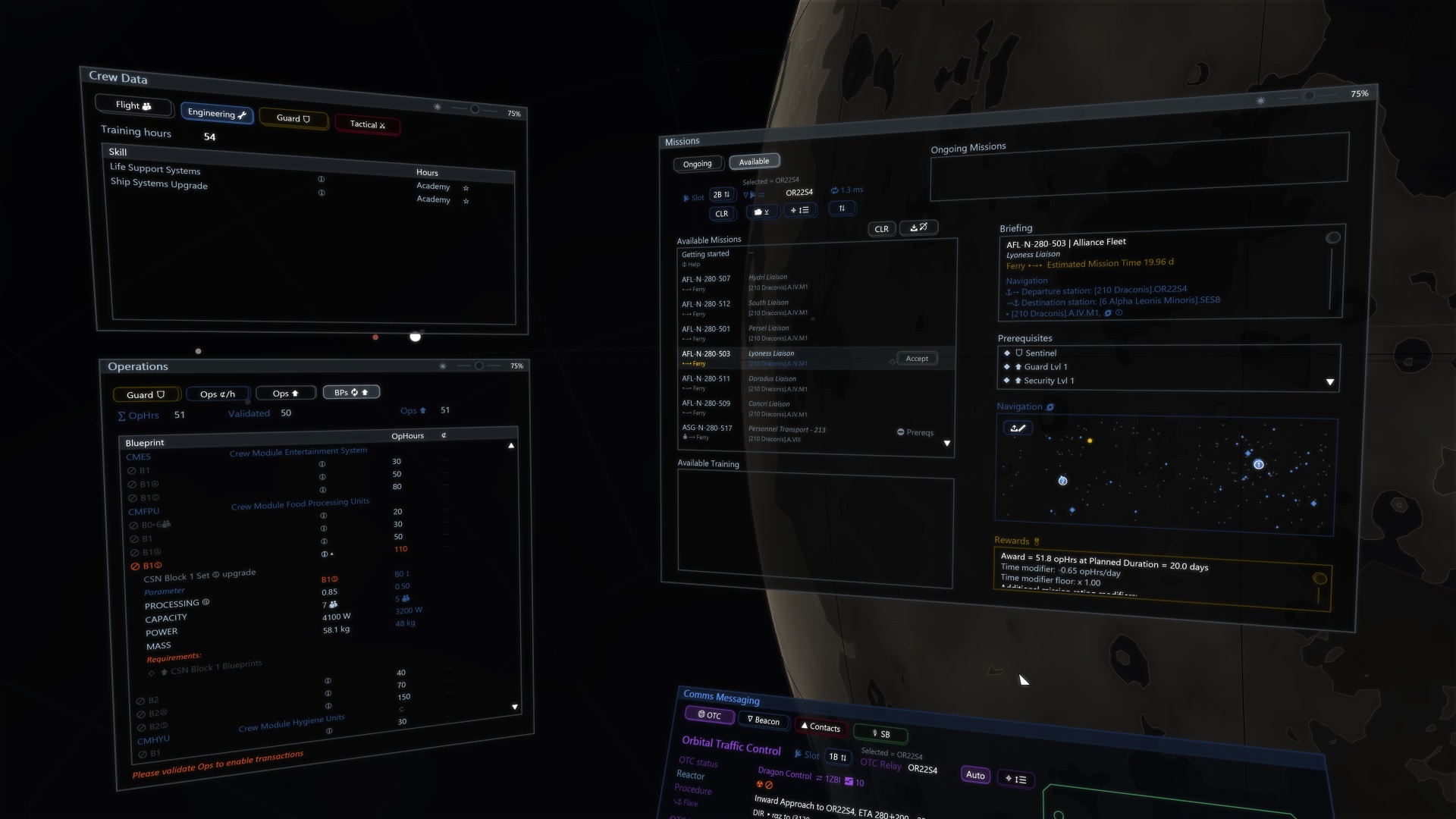Viewport: 1456px width, 819px height.
Task: Toggle the Ongoing missions tab view
Action: 696,162
